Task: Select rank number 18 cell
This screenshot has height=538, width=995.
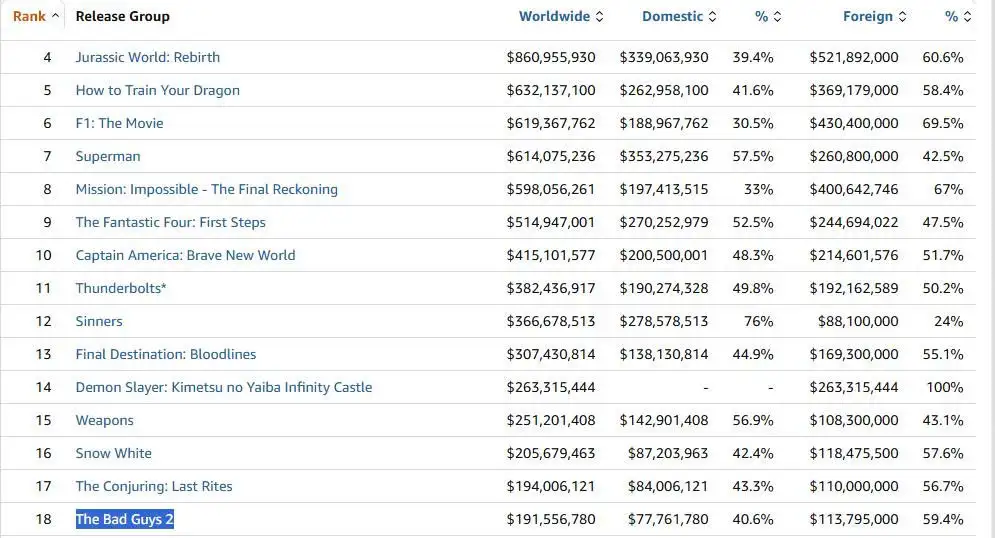Action: (x=43, y=519)
